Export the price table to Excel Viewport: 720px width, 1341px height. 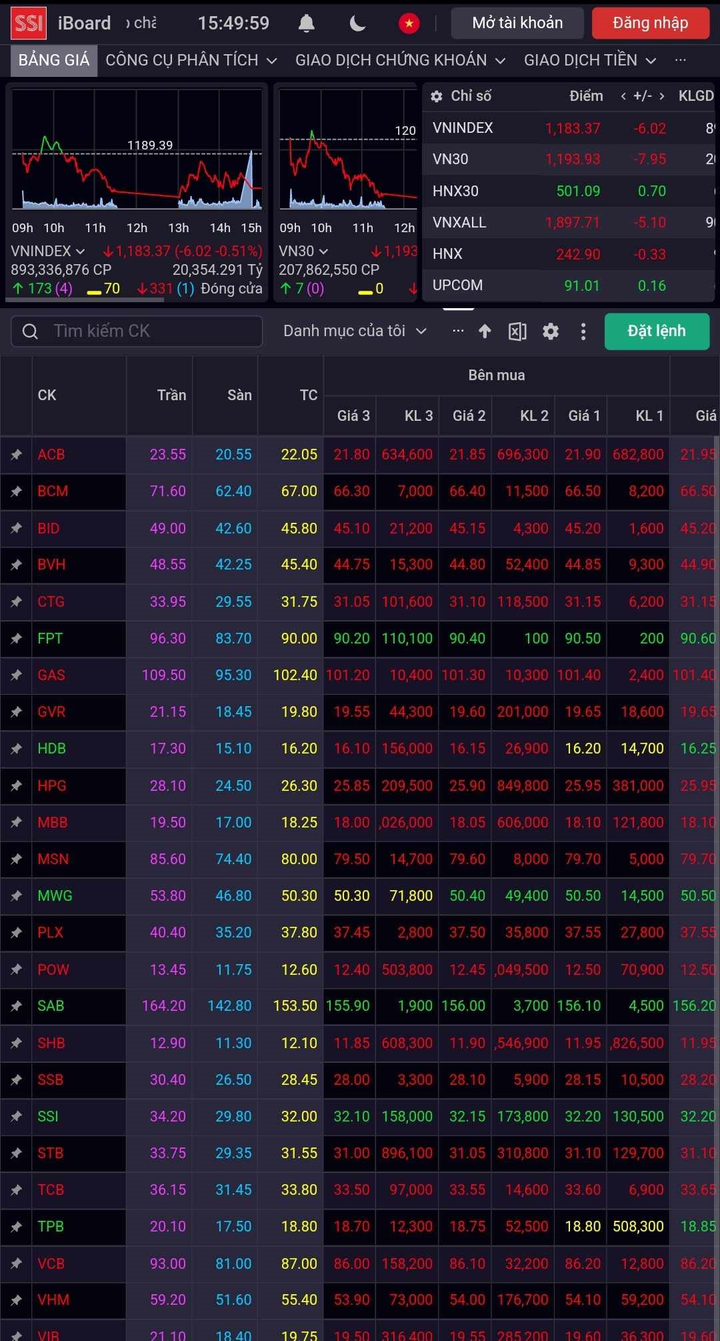click(x=517, y=331)
